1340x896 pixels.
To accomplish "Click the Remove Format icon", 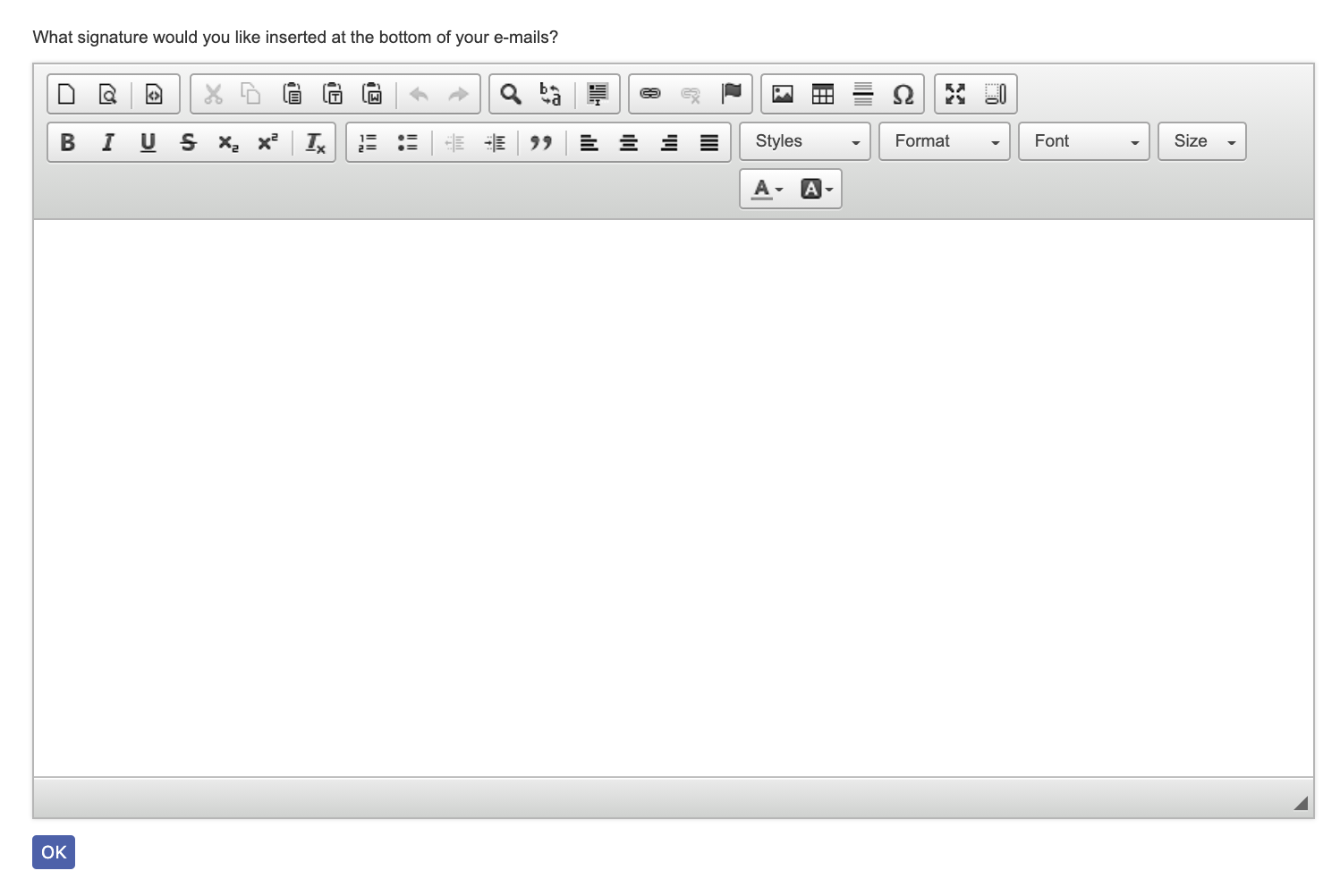I will pyautogui.click(x=315, y=142).
